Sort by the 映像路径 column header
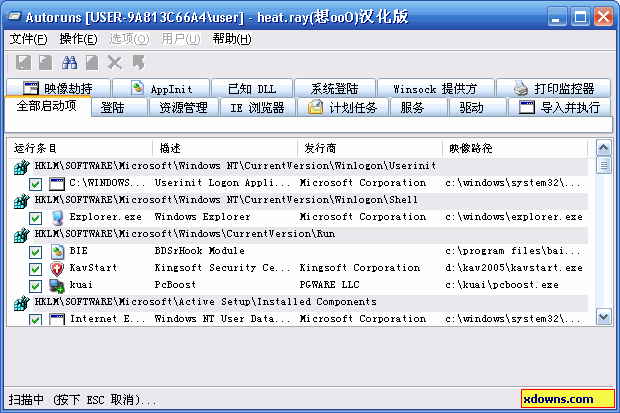This screenshot has width=620, height=413. 515,148
